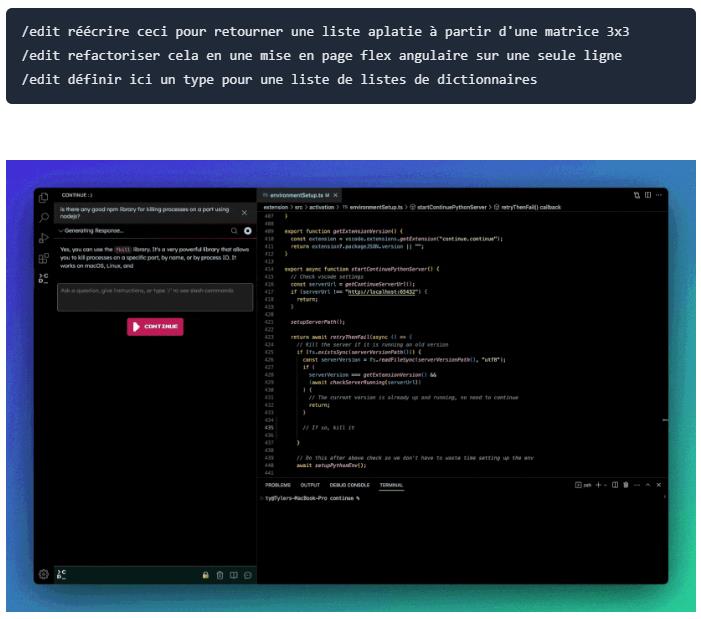Open the editor more actions ellipsis
The width and height of the screenshot is (701, 619).
click(x=659, y=195)
